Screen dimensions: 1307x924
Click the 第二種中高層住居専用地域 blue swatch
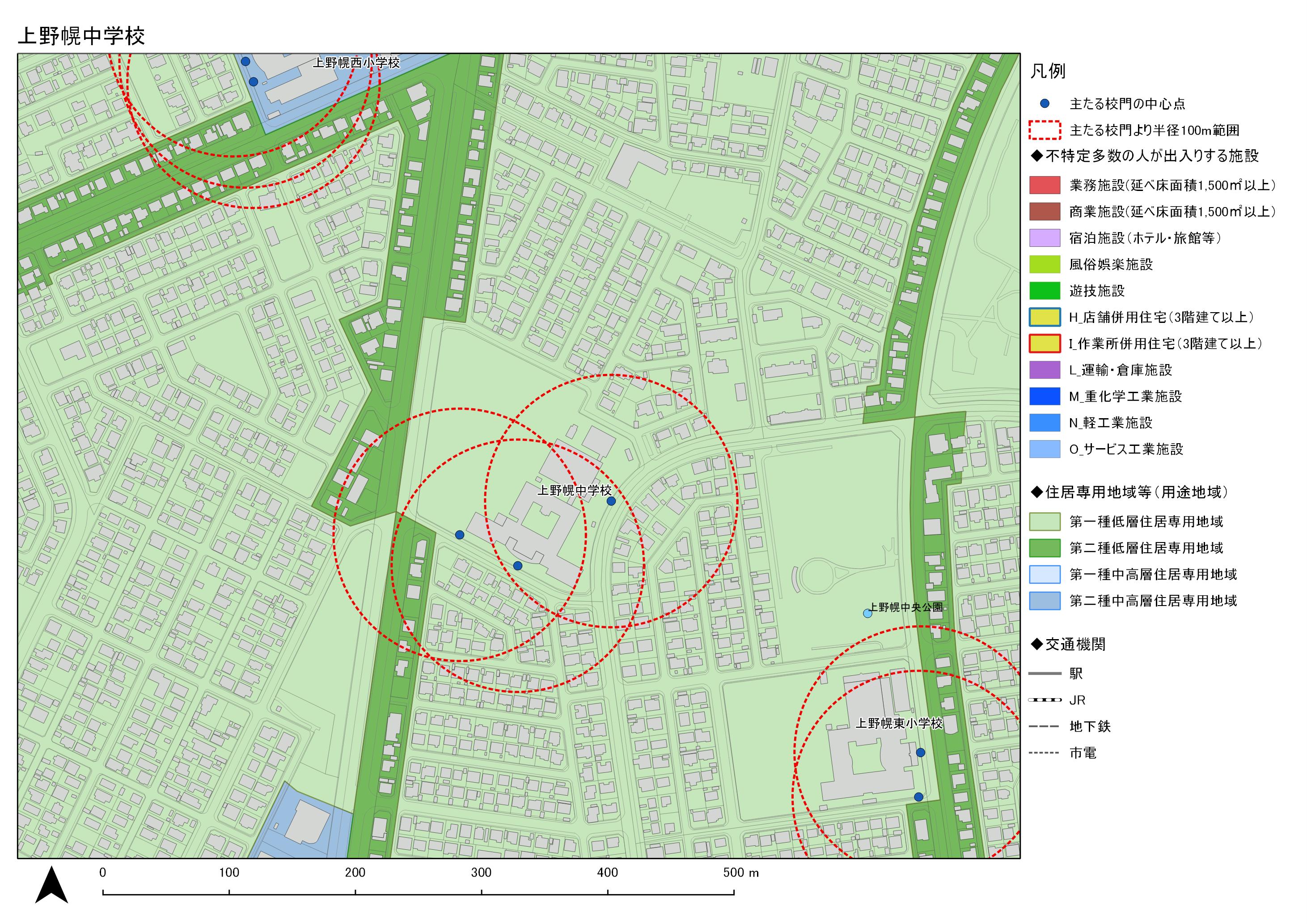[1044, 601]
